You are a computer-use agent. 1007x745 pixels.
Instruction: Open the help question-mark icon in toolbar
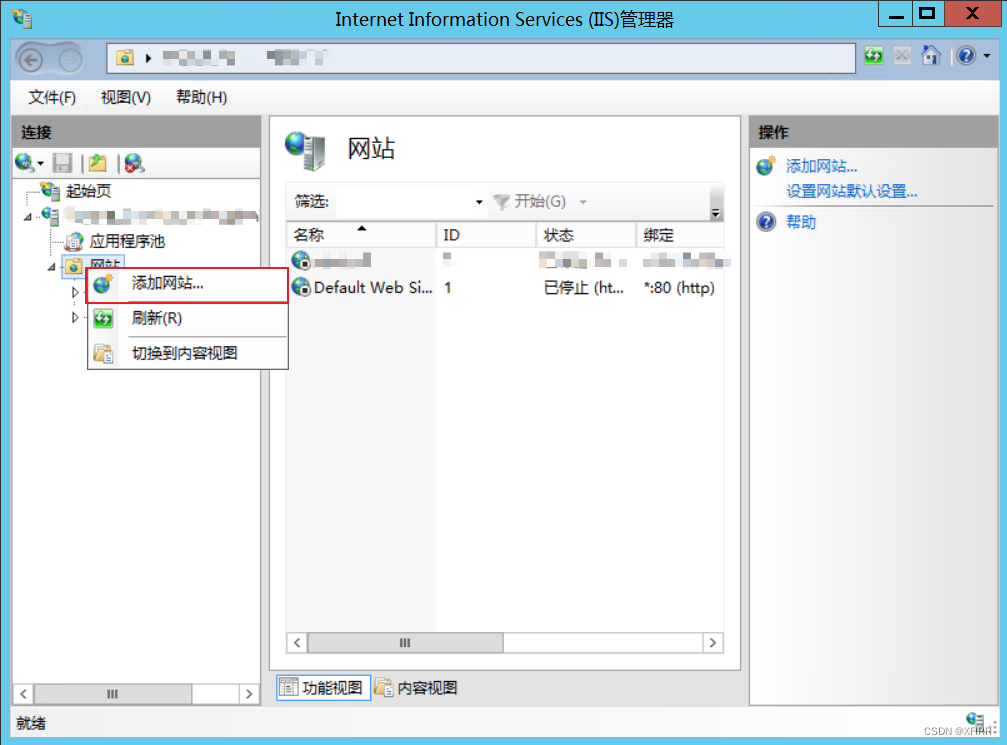tap(966, 56)
